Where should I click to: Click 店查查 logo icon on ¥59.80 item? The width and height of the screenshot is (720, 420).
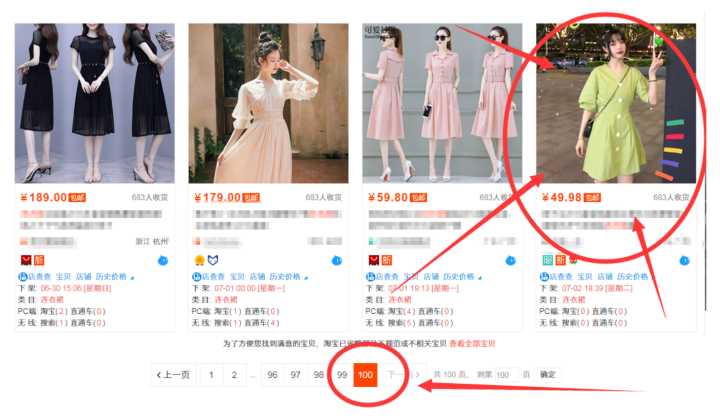click(370, 277)
